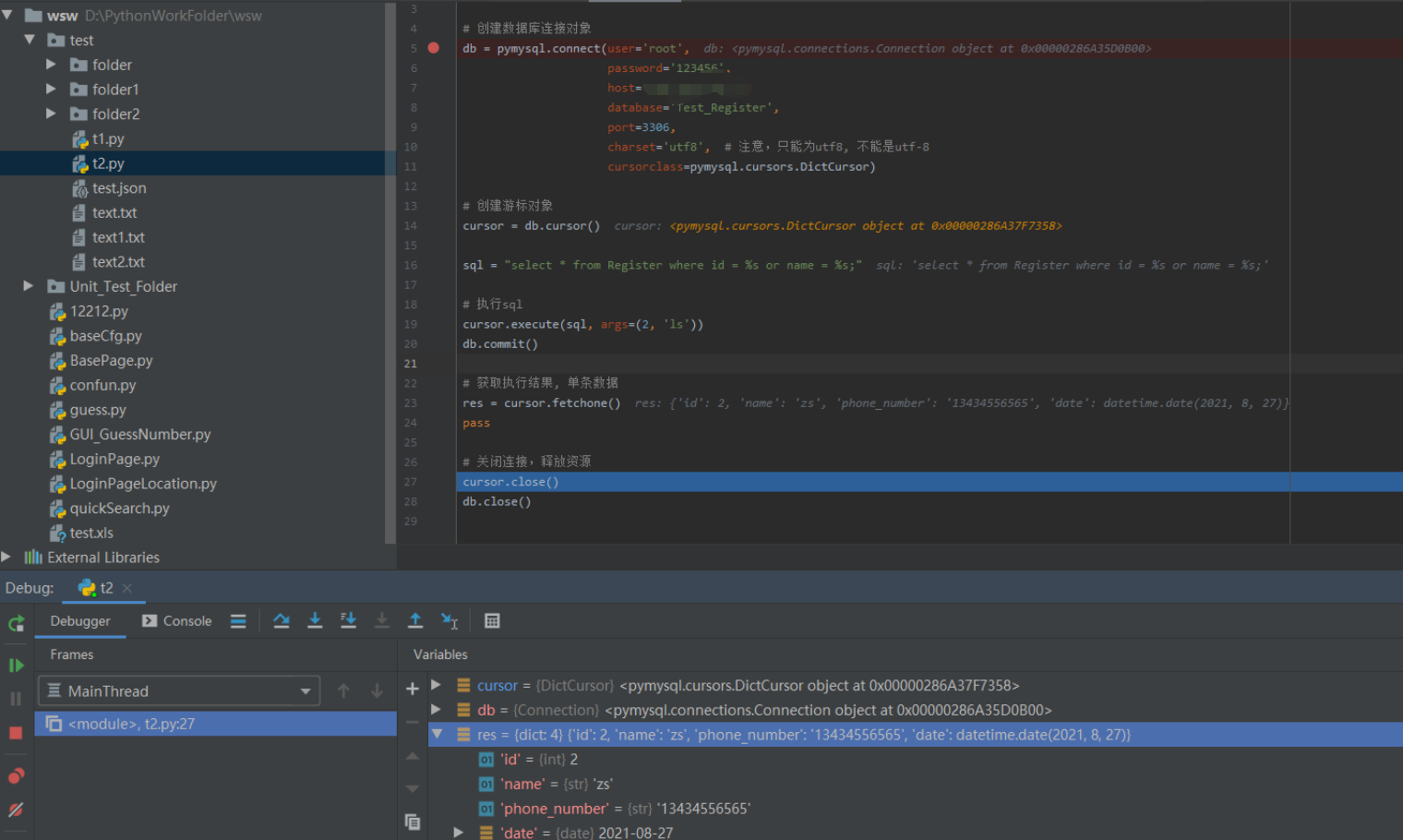Open quickSearch.py file
Viewport: 1403px width, 840px height.
point(119,509)
